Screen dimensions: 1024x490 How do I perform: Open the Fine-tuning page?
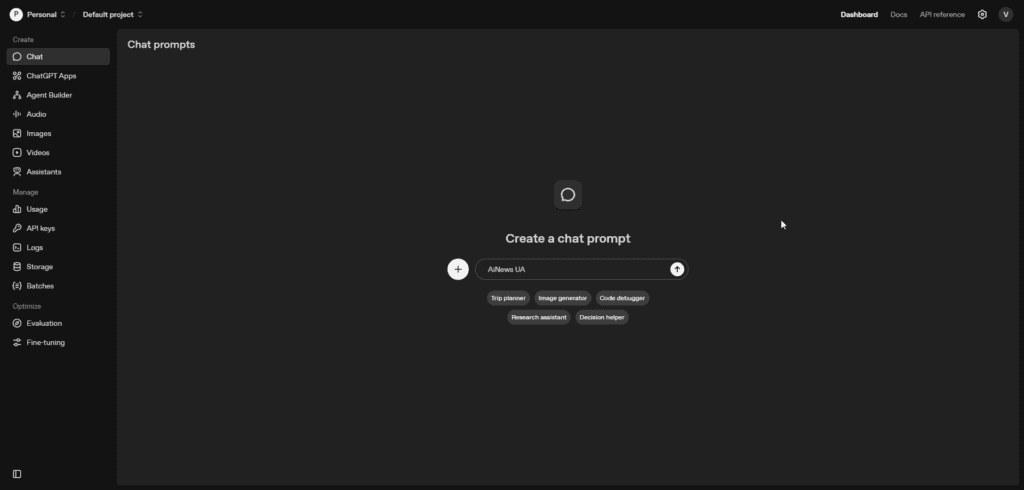pos(45,342)
